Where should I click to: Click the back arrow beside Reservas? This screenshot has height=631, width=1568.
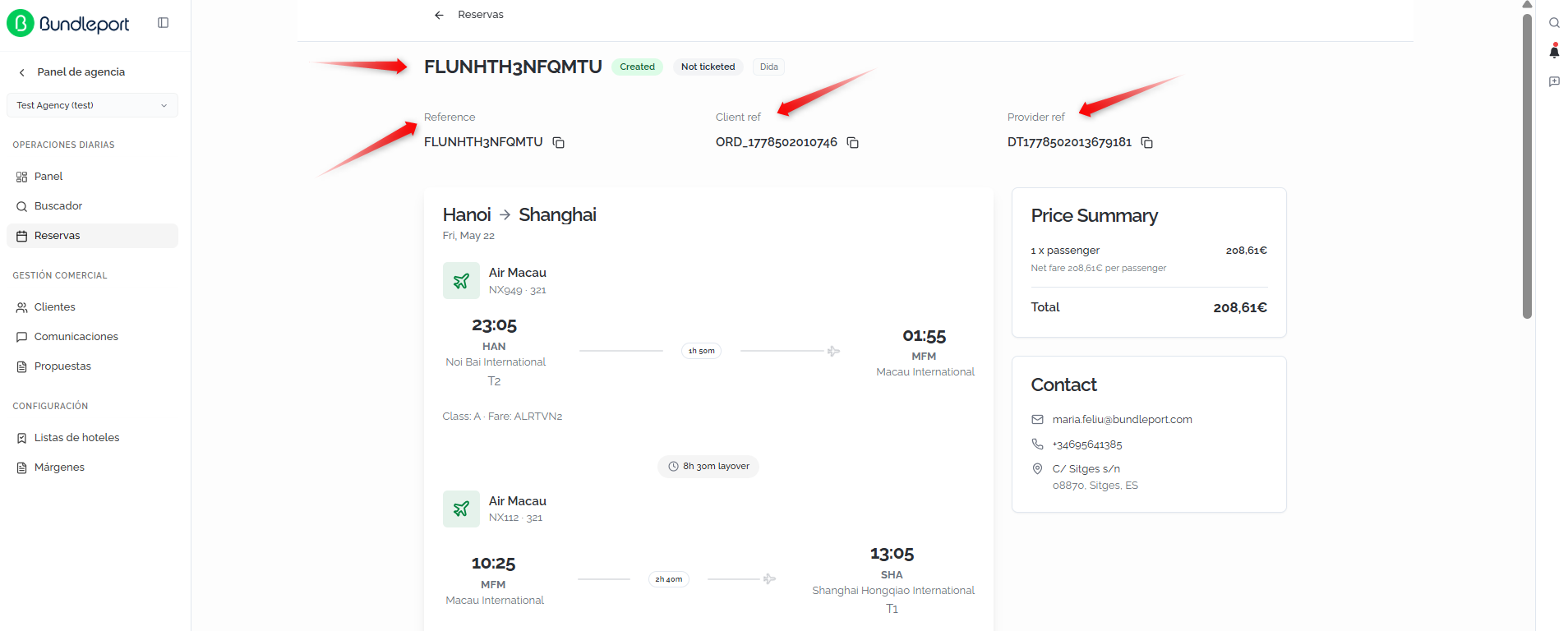click(x=439, y=15)
